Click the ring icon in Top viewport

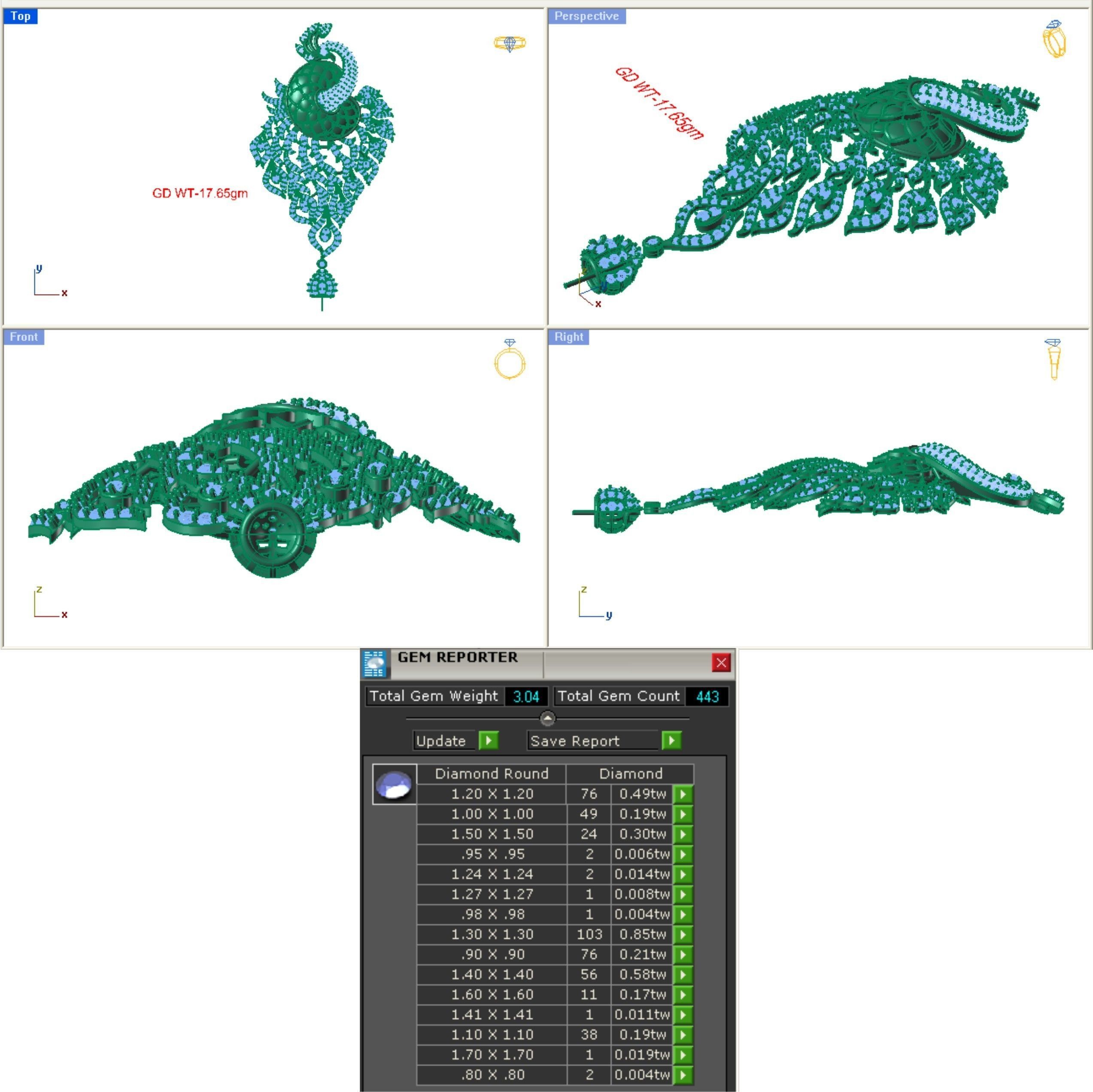[x=509, y=43]
